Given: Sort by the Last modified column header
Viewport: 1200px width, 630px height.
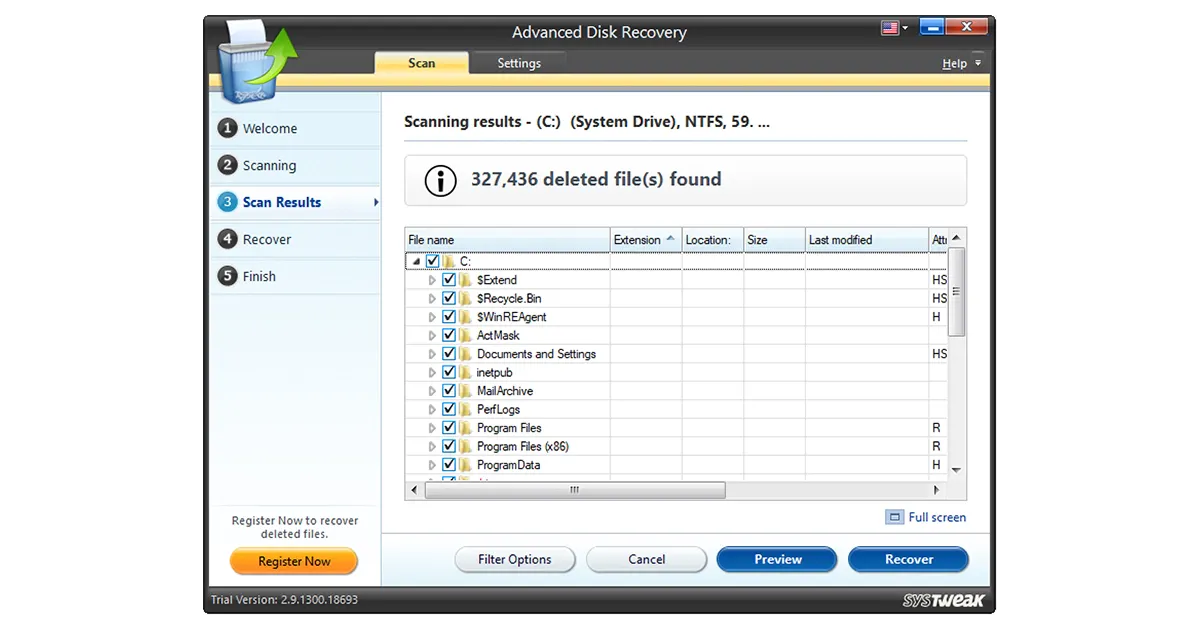Looking at the screenshot, I should coord(866,240).
